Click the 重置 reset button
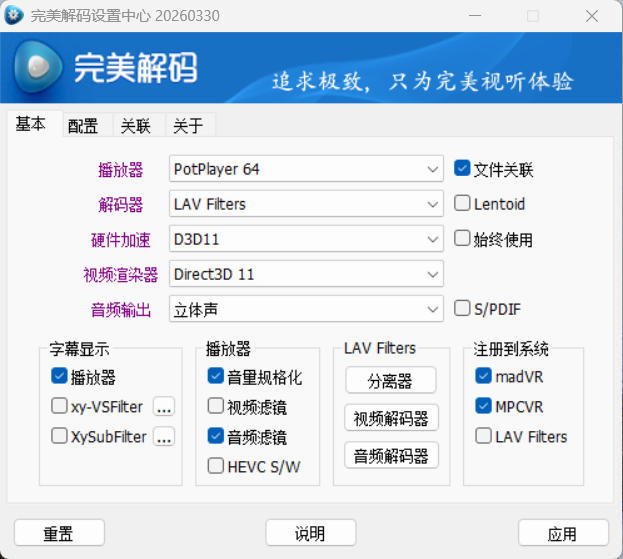Image resolution: width=623 pixels, height=559 pixels. 59,533
